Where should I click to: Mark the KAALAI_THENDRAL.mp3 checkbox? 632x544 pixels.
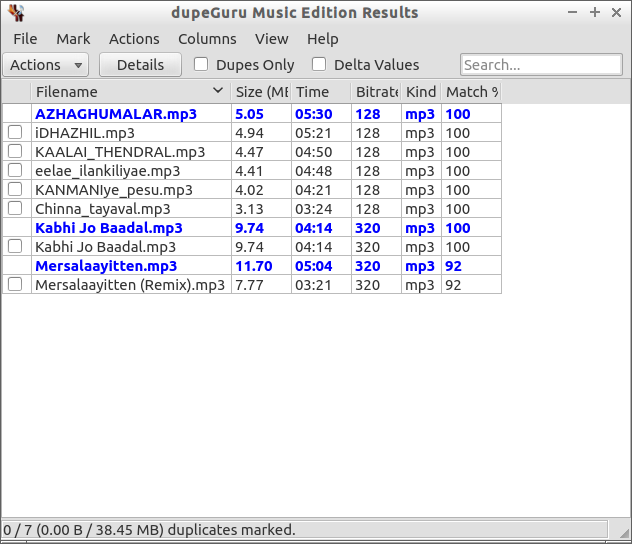15,151
